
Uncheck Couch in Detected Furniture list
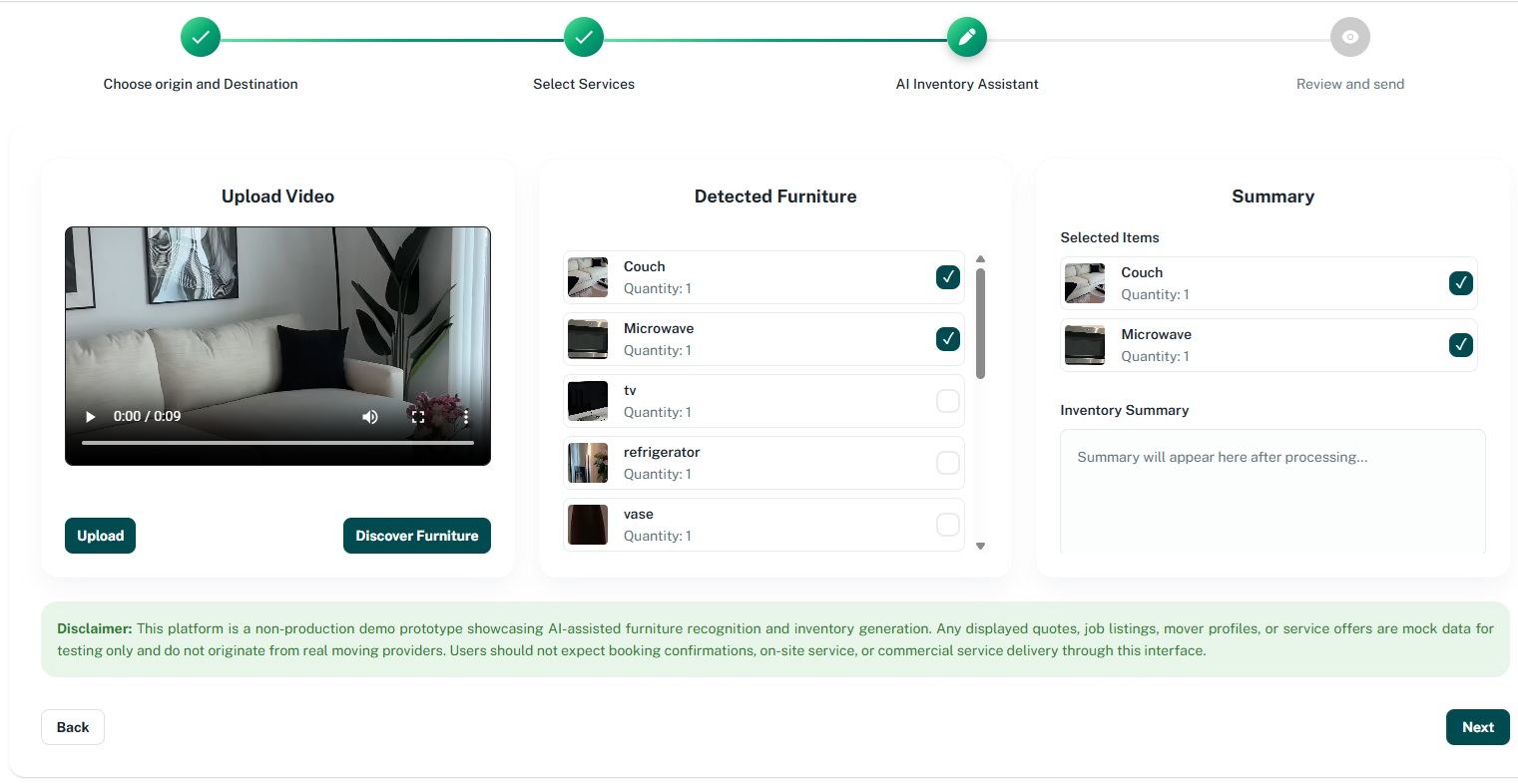(x=948, y=277)
